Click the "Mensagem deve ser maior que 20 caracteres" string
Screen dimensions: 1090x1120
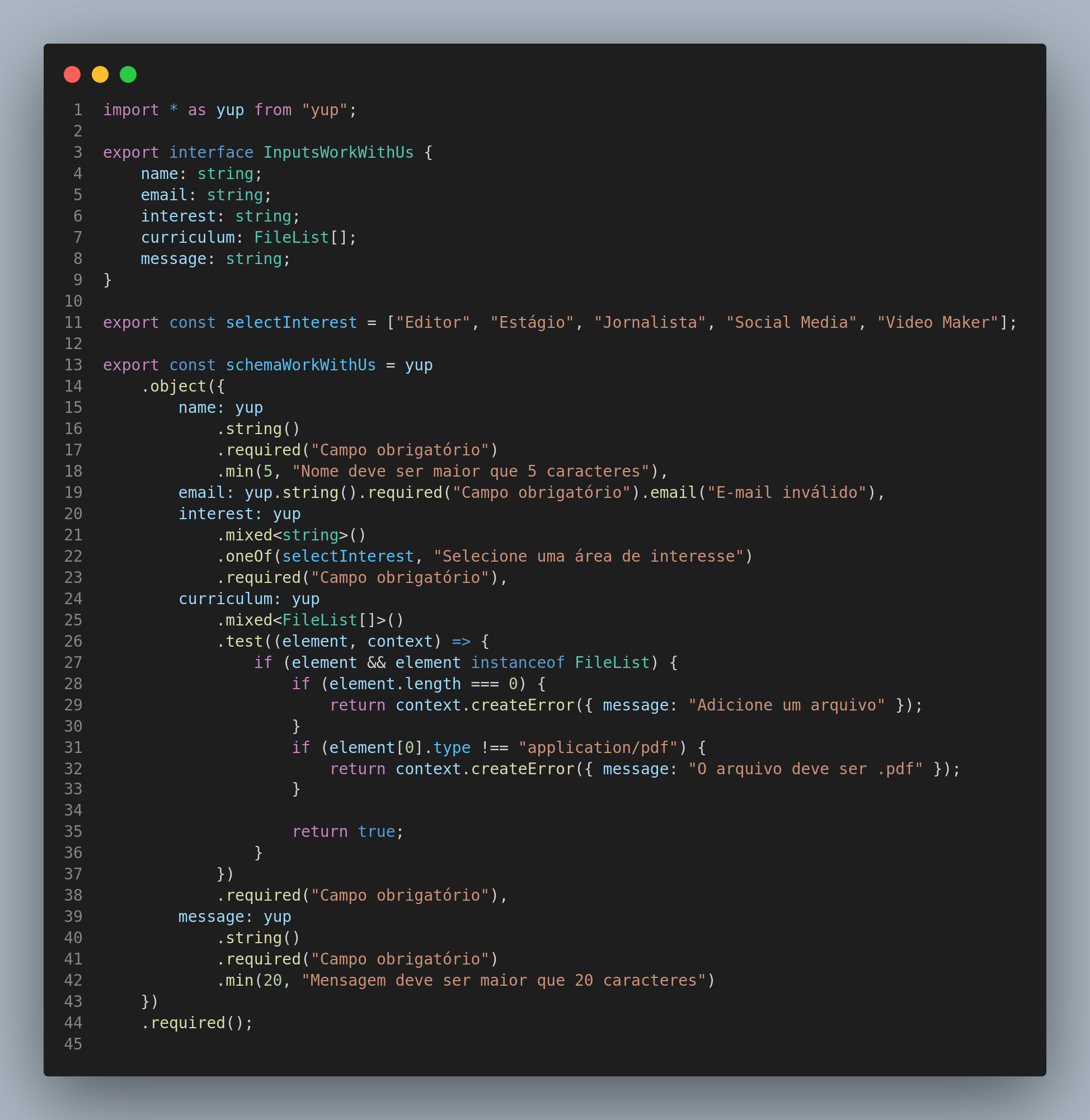pos(503,980)
